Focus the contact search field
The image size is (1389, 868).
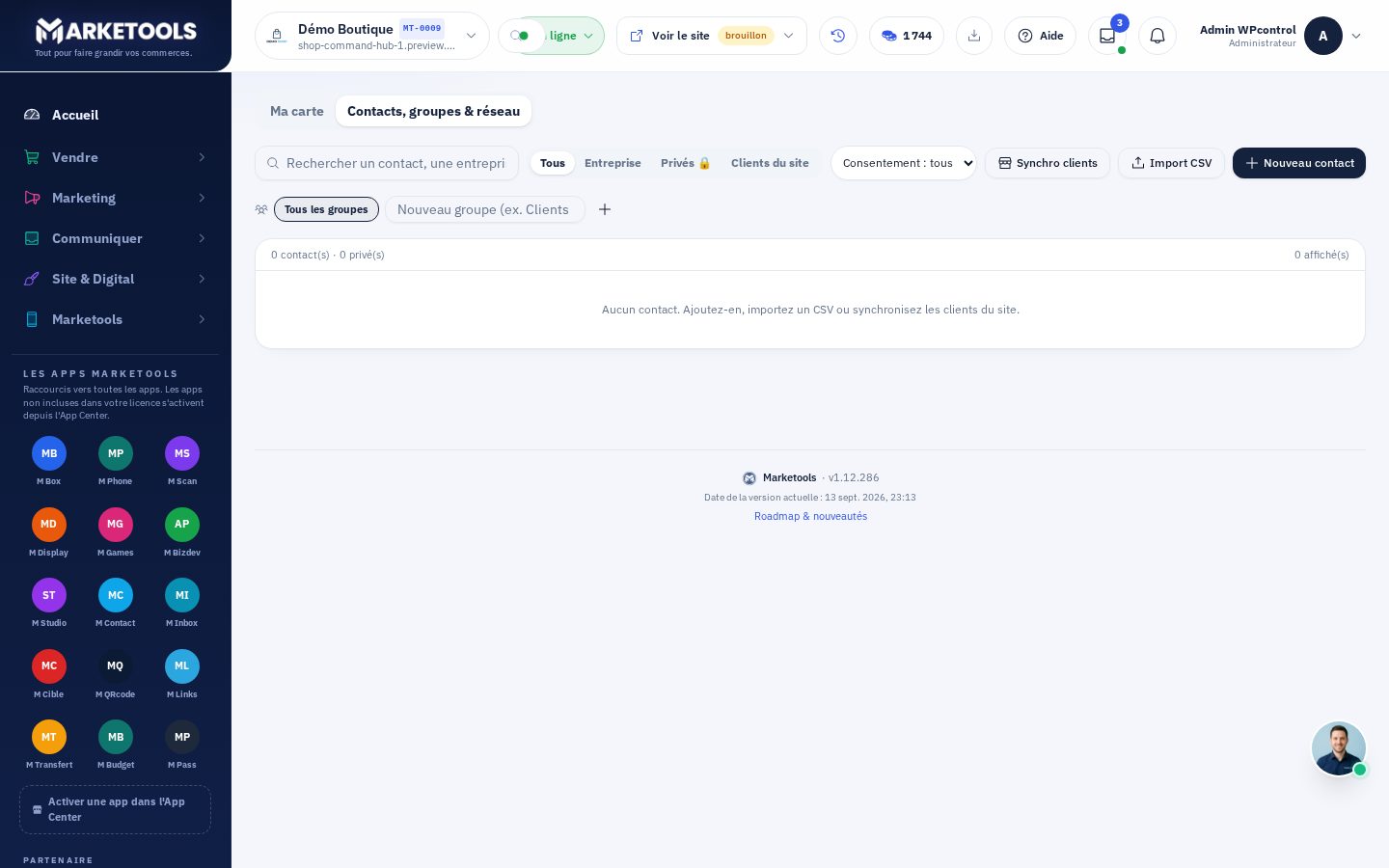point(387,163)
